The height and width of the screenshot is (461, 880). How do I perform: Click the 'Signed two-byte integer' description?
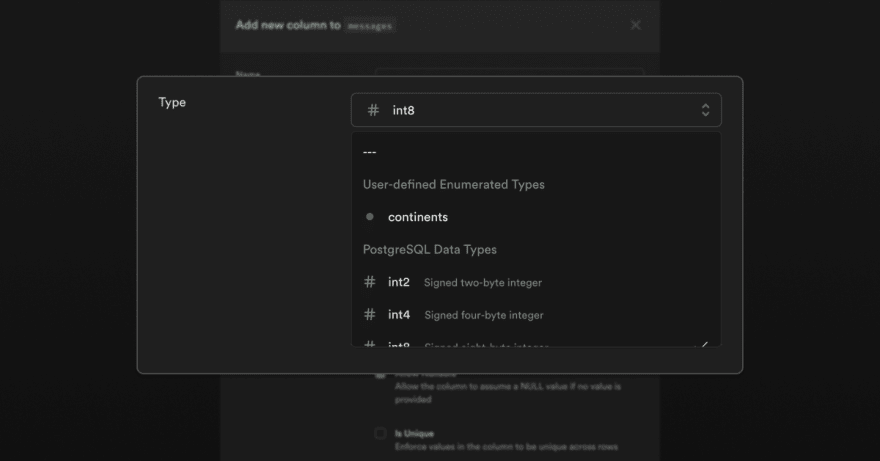point(483,283)
